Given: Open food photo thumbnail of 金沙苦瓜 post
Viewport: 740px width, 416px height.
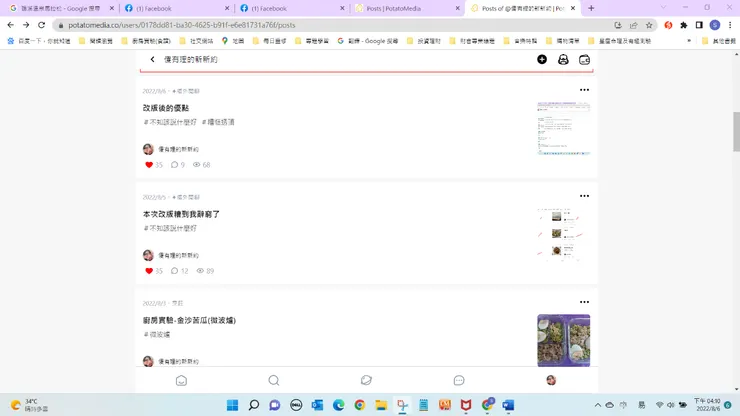Looking at the screenshot, I should 563,340.
